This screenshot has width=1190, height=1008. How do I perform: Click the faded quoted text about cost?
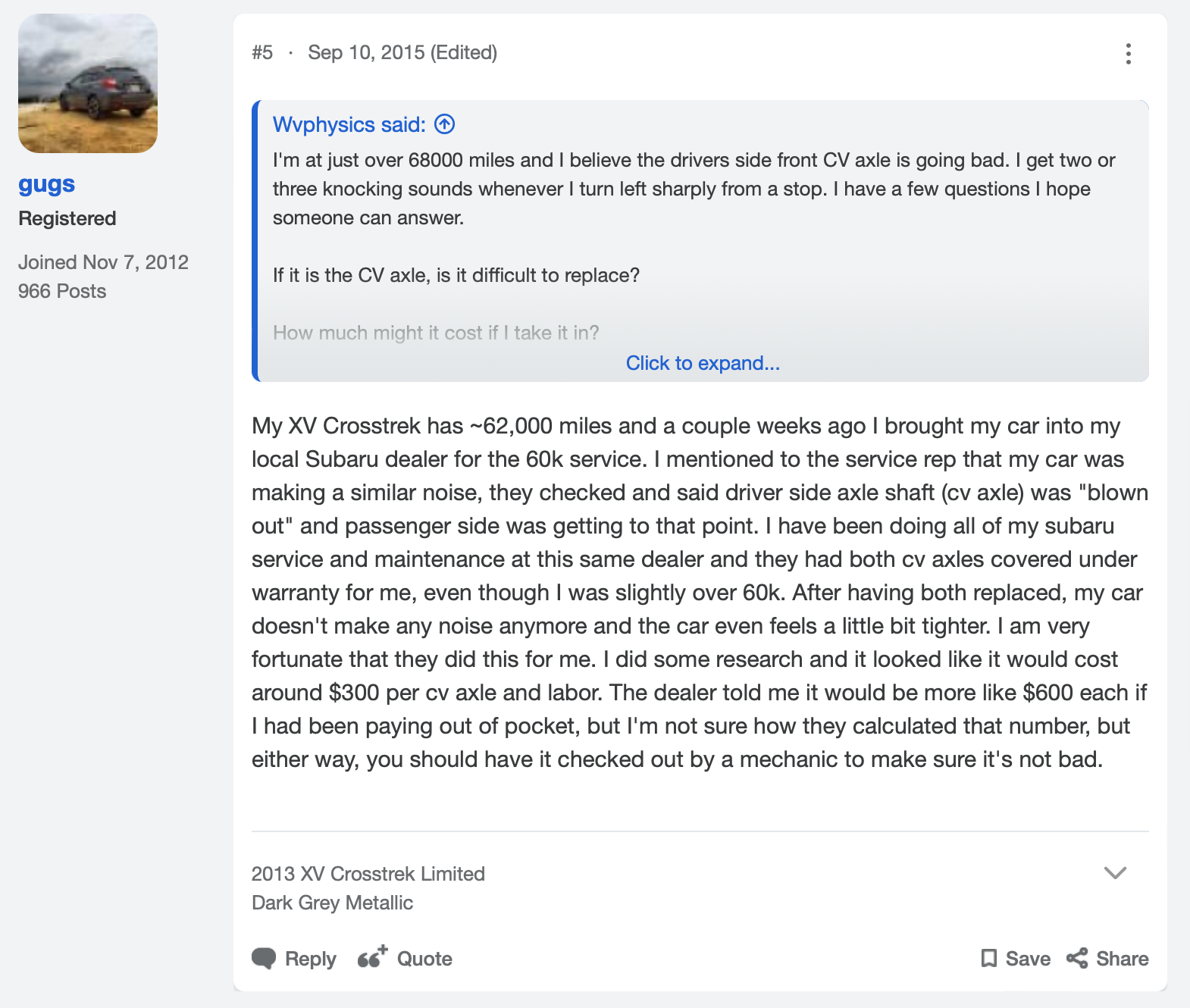[x=436, y=333]
